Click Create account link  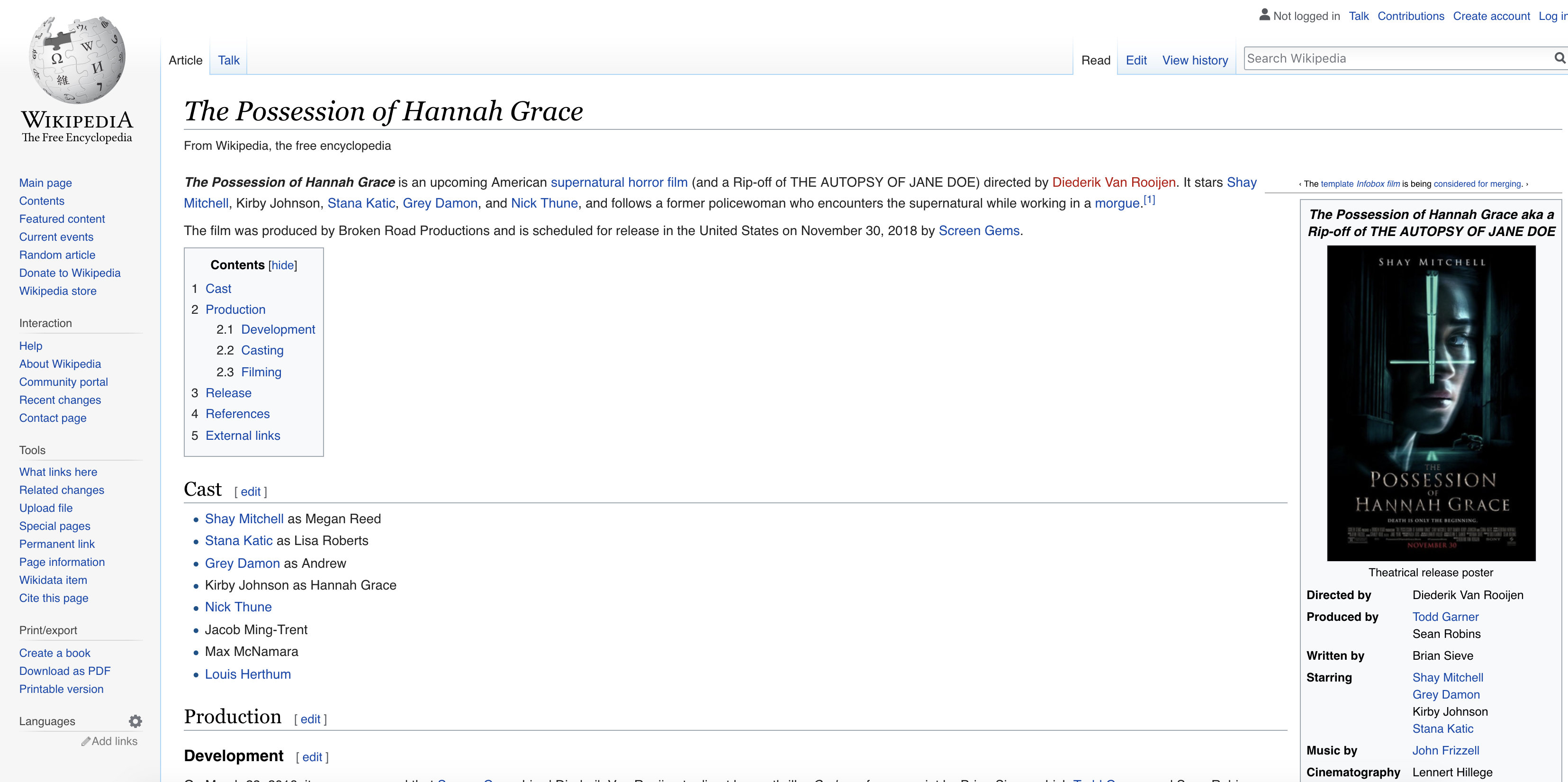click(1491, 17)
